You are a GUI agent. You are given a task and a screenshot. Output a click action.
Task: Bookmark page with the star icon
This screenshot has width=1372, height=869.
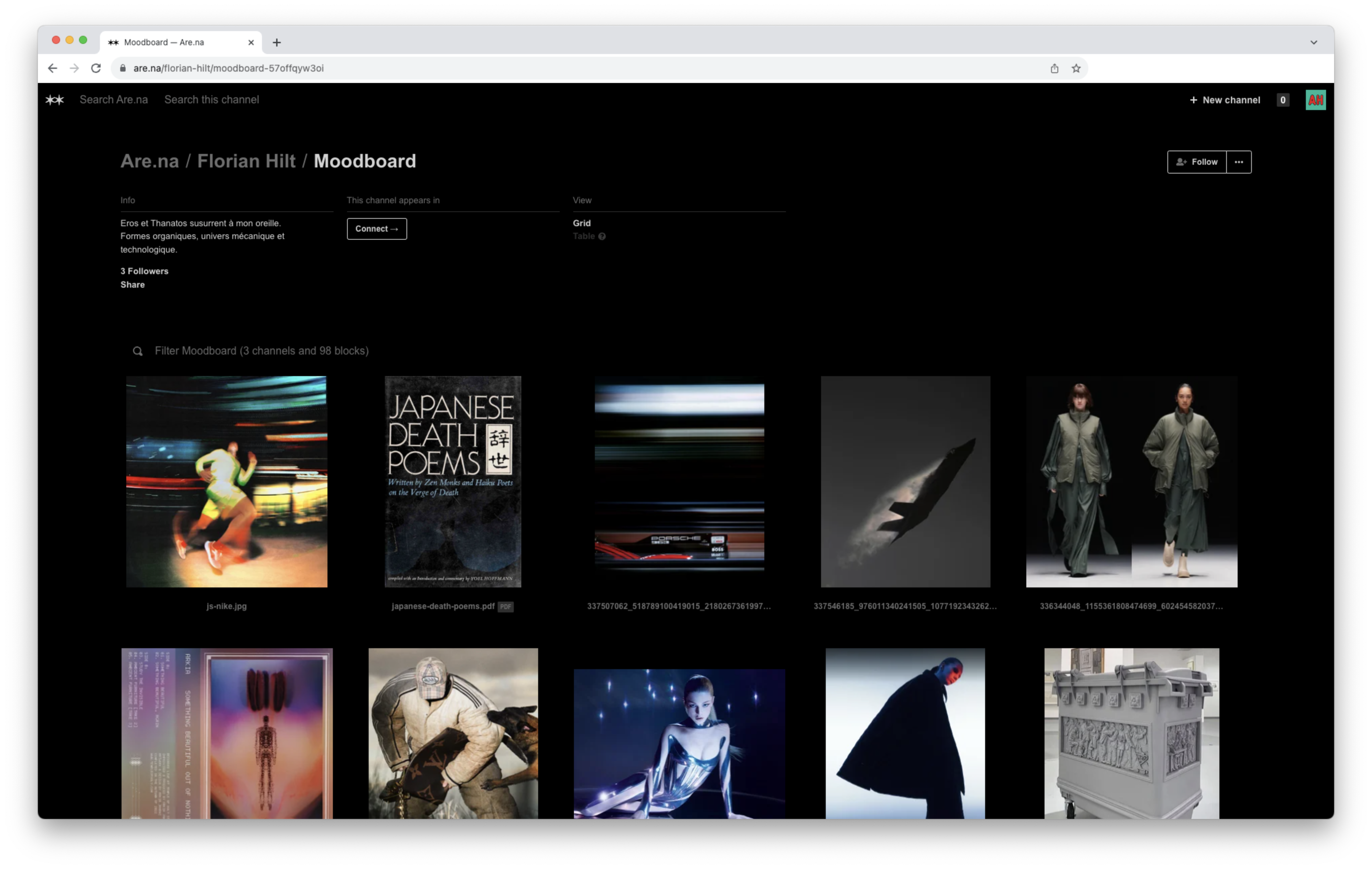1076,69
